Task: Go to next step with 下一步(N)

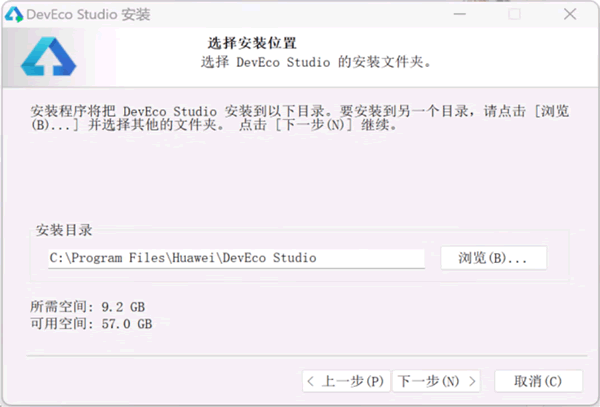Action: 436,381
